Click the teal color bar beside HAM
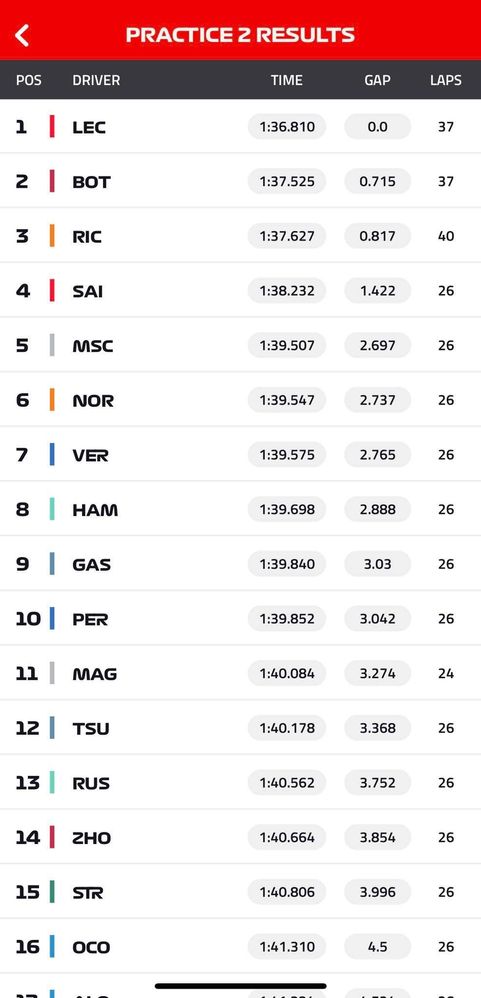Screen dimensions: 481x998 (x=52, y=509)
